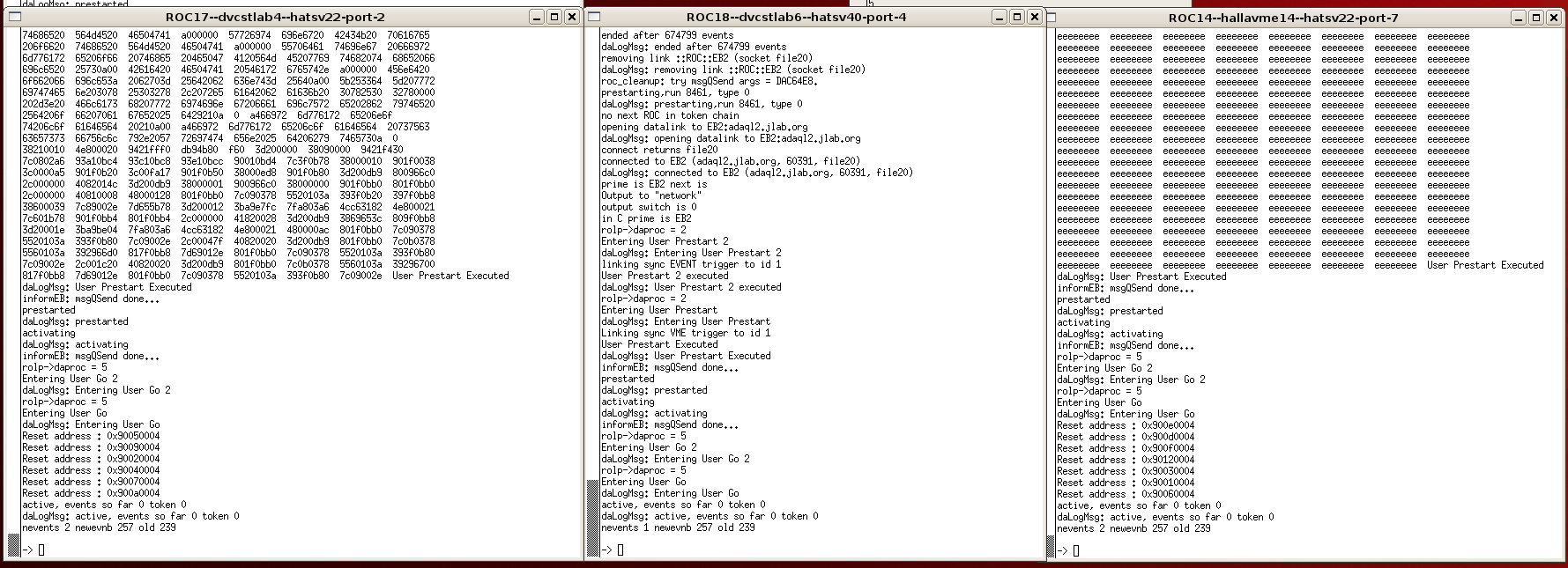Viewport: 1568px width, 568px height.
Task: Click 'nevents 2 newevnb 257 old 239' in ROC17
Action: 99,527
